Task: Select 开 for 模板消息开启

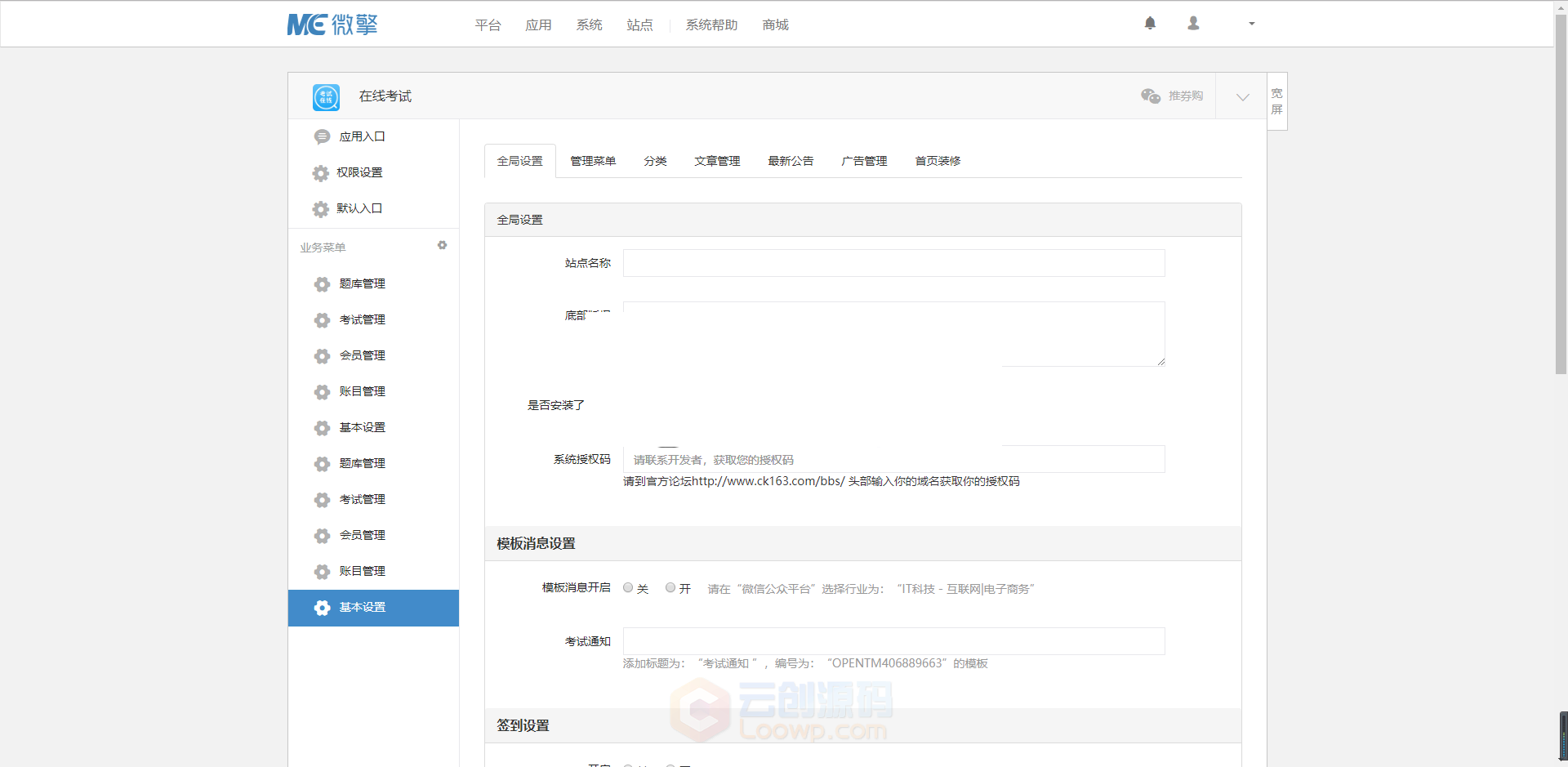Action: point(670,587)
